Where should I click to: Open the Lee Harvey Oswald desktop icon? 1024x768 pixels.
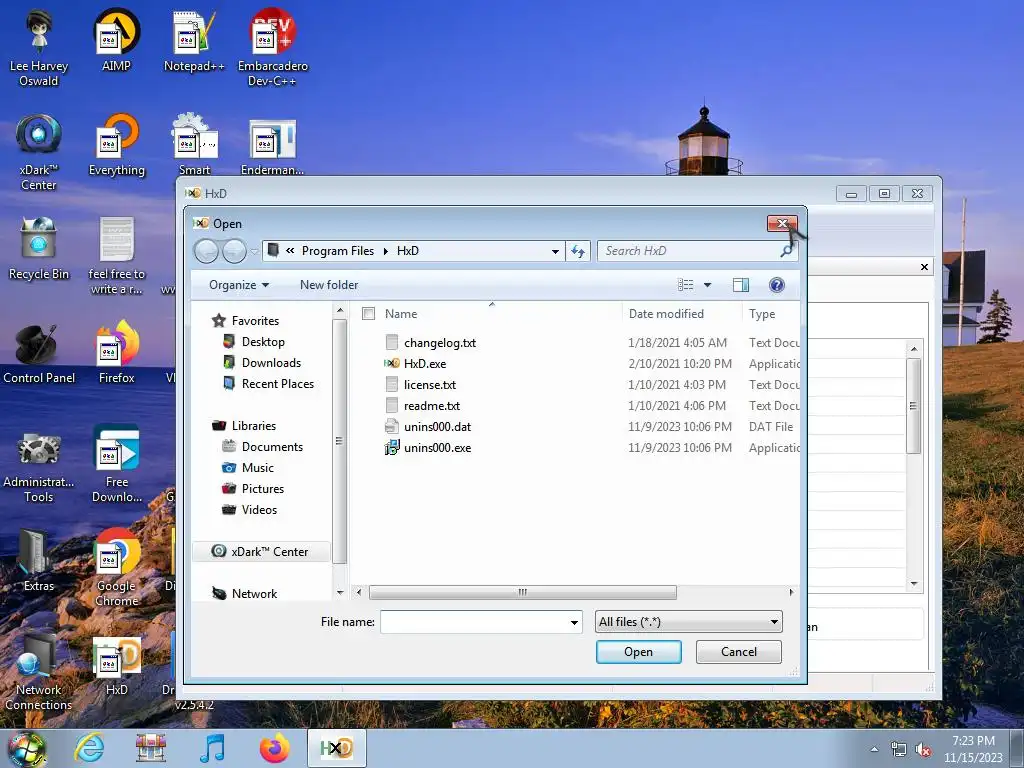point(39,47)
